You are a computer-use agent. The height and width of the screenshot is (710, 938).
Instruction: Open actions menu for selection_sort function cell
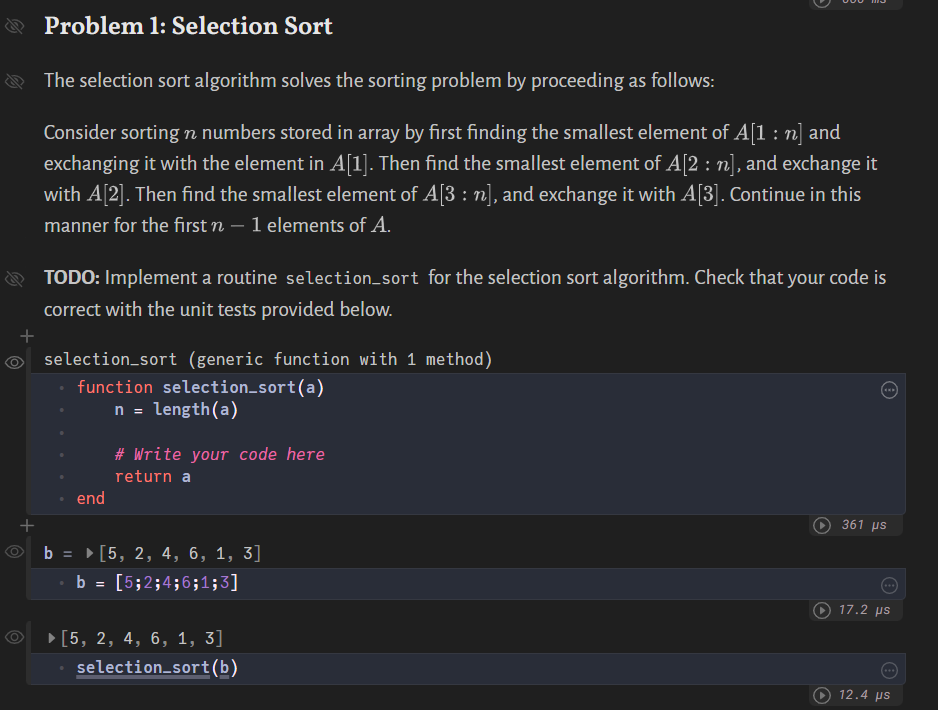pos(888,389)
